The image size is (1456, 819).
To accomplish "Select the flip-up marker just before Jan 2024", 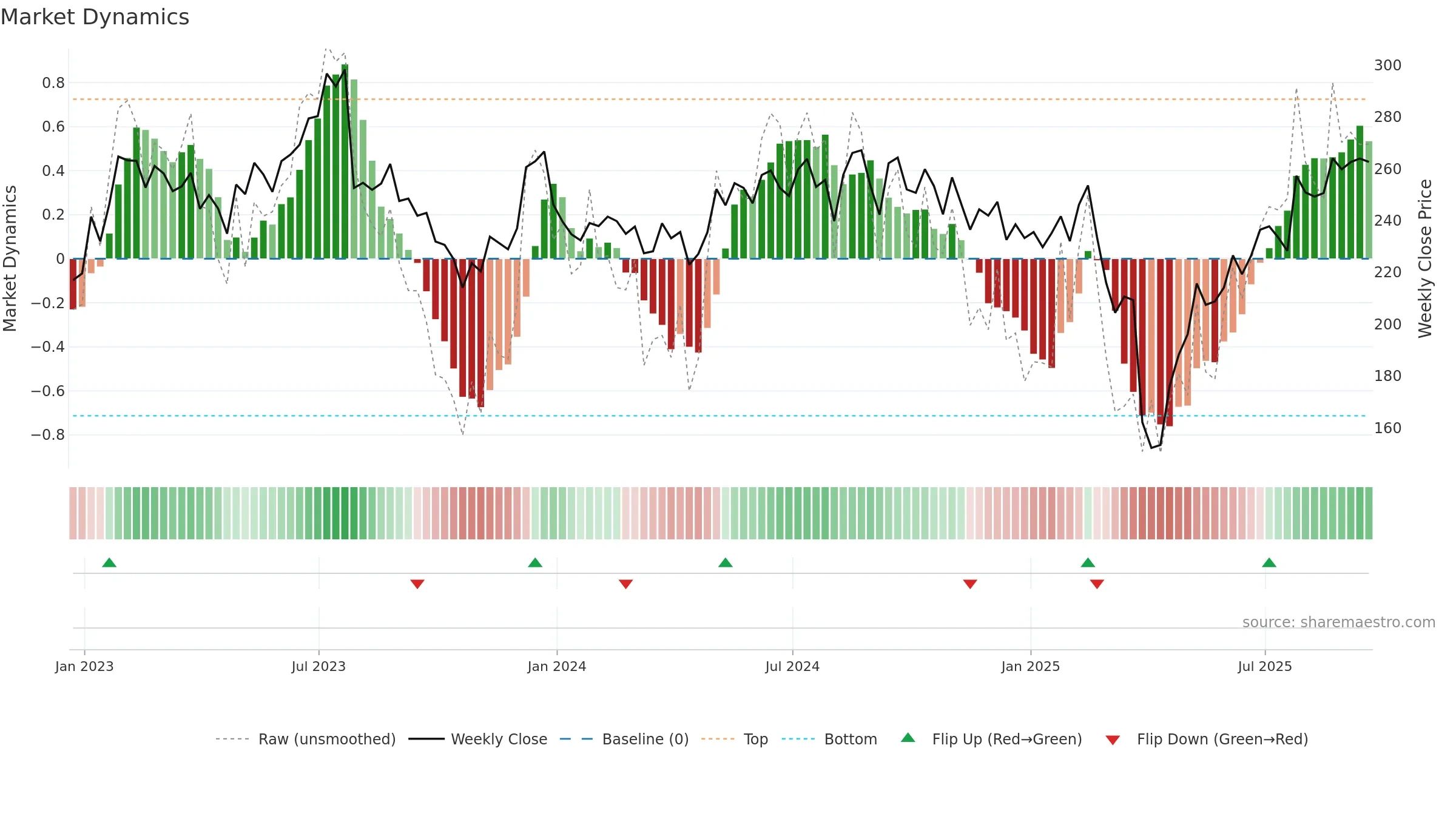I will 535,562.
